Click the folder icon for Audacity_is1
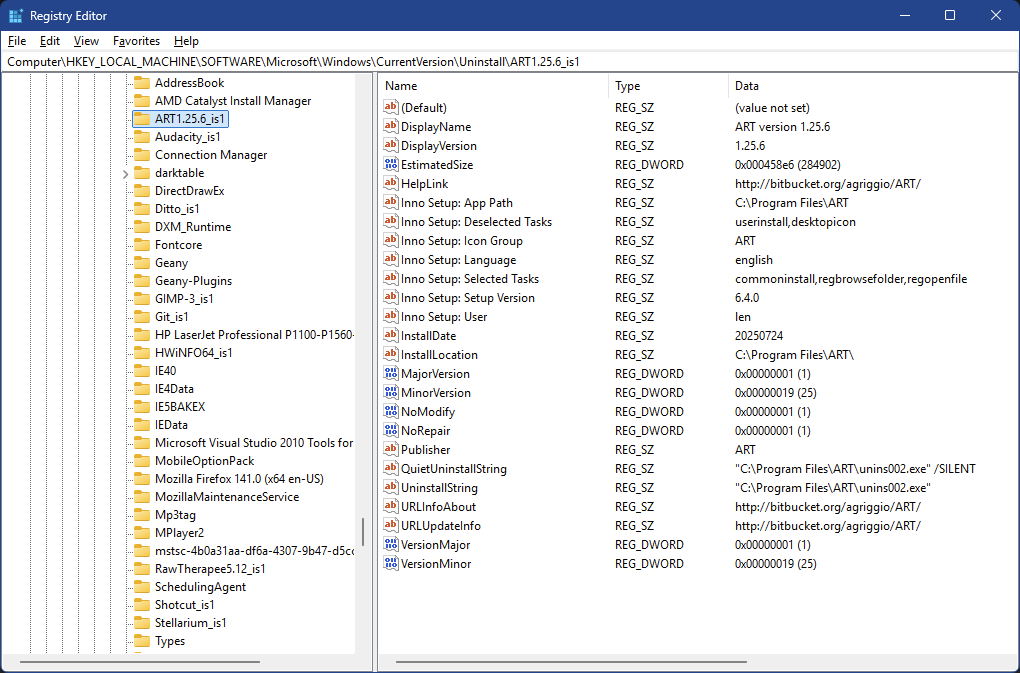1020x673 pixels. [141, 137]
